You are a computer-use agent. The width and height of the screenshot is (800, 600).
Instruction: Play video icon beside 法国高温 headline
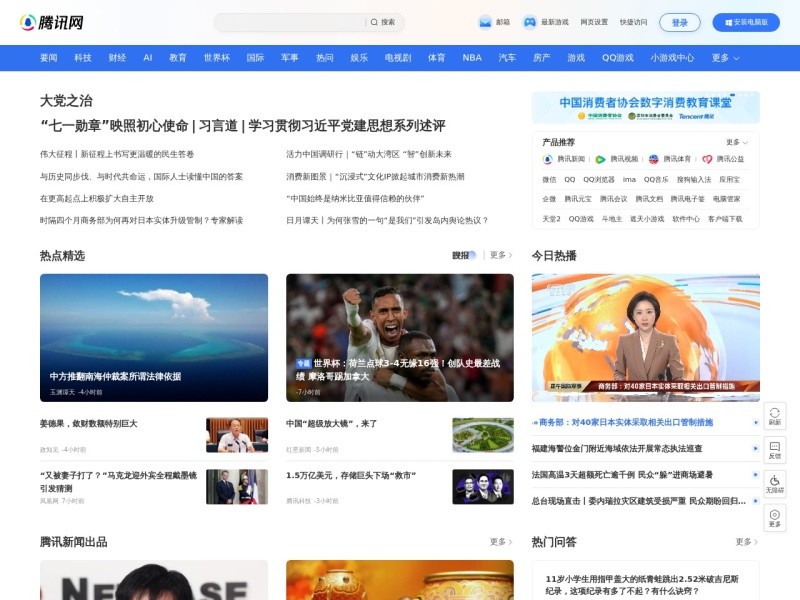[756, 474]
